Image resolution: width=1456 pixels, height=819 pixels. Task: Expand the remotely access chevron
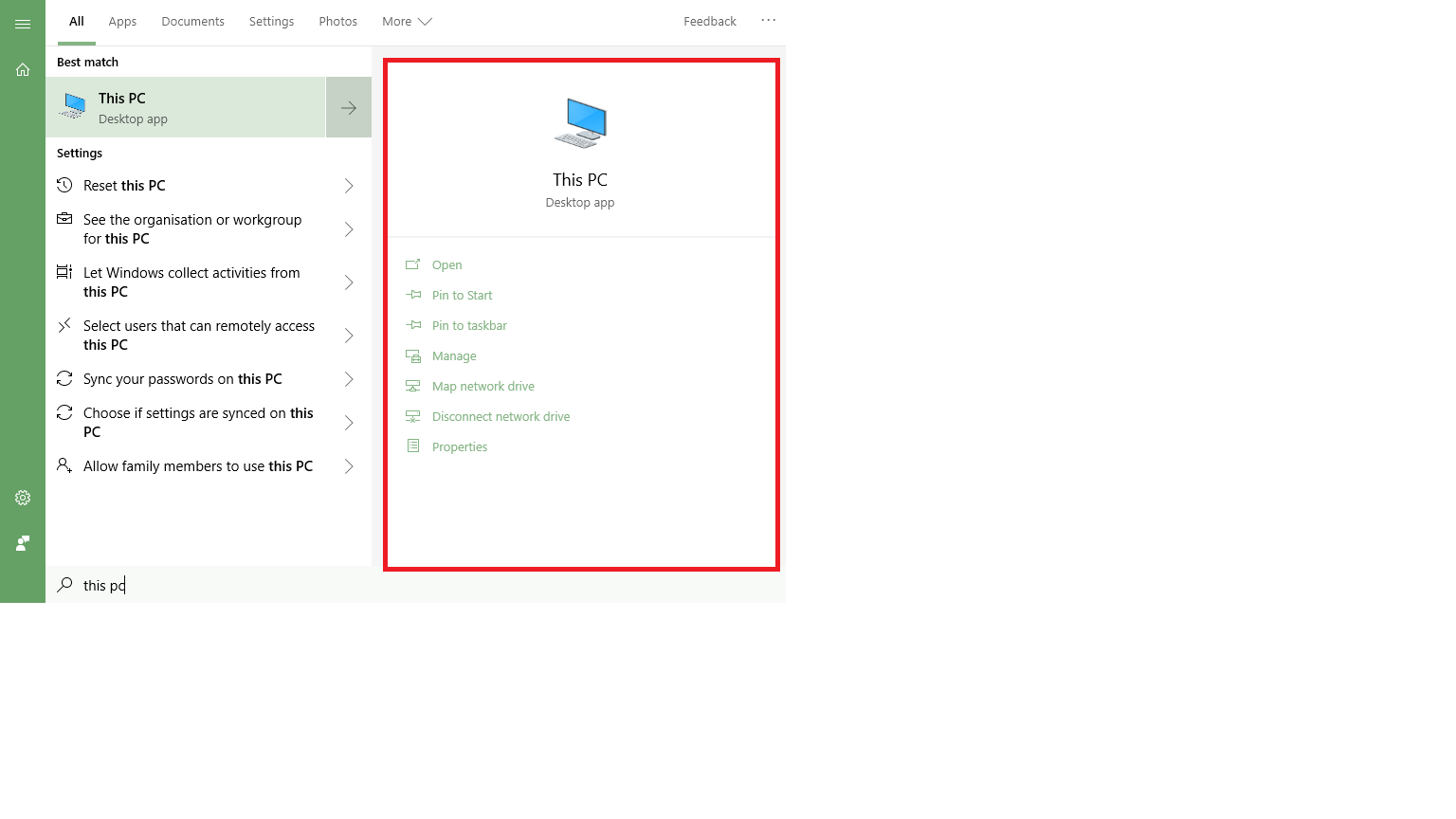[349, 336]
